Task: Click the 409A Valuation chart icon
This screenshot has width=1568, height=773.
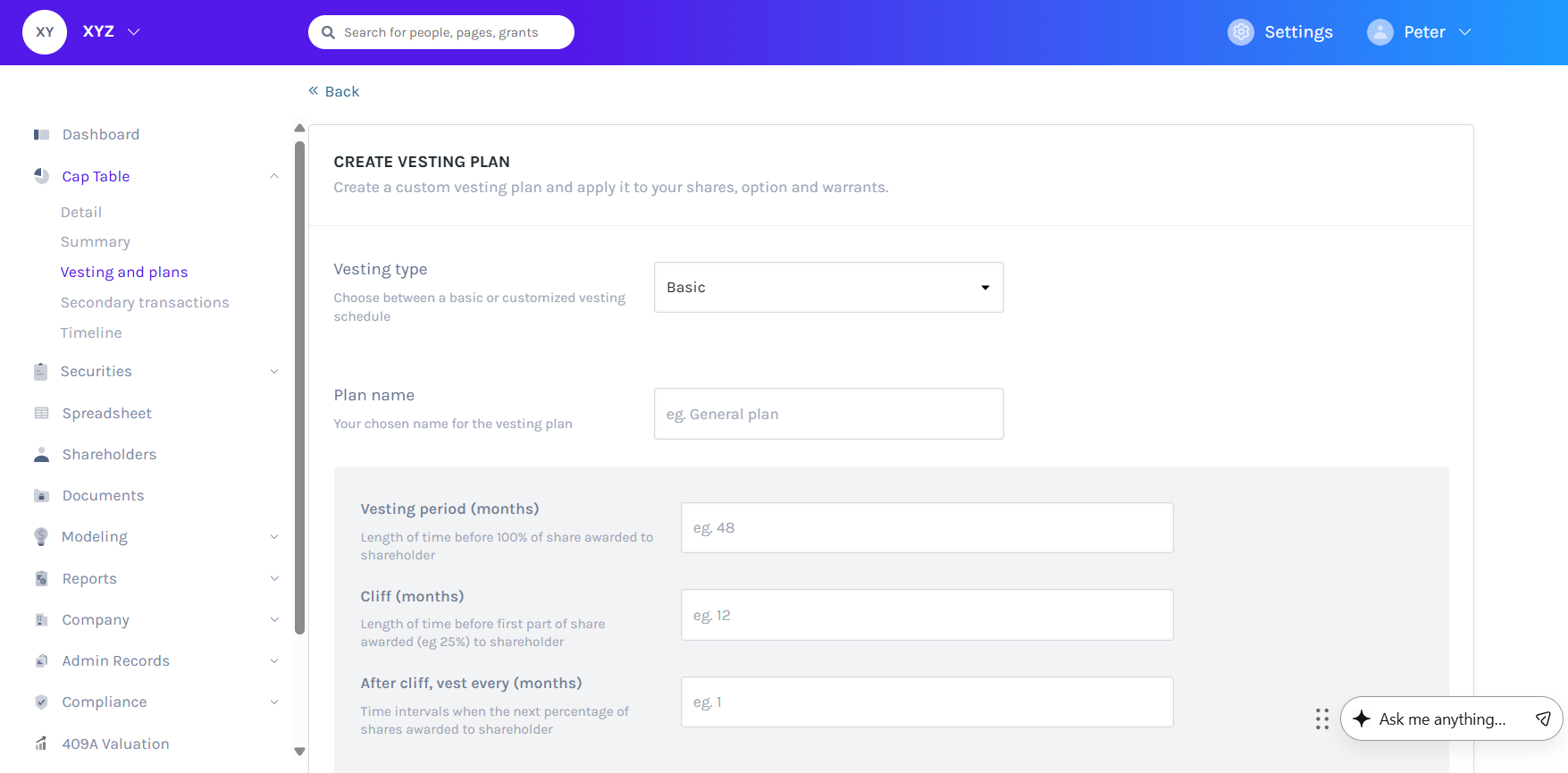Action: pos(41,744)
